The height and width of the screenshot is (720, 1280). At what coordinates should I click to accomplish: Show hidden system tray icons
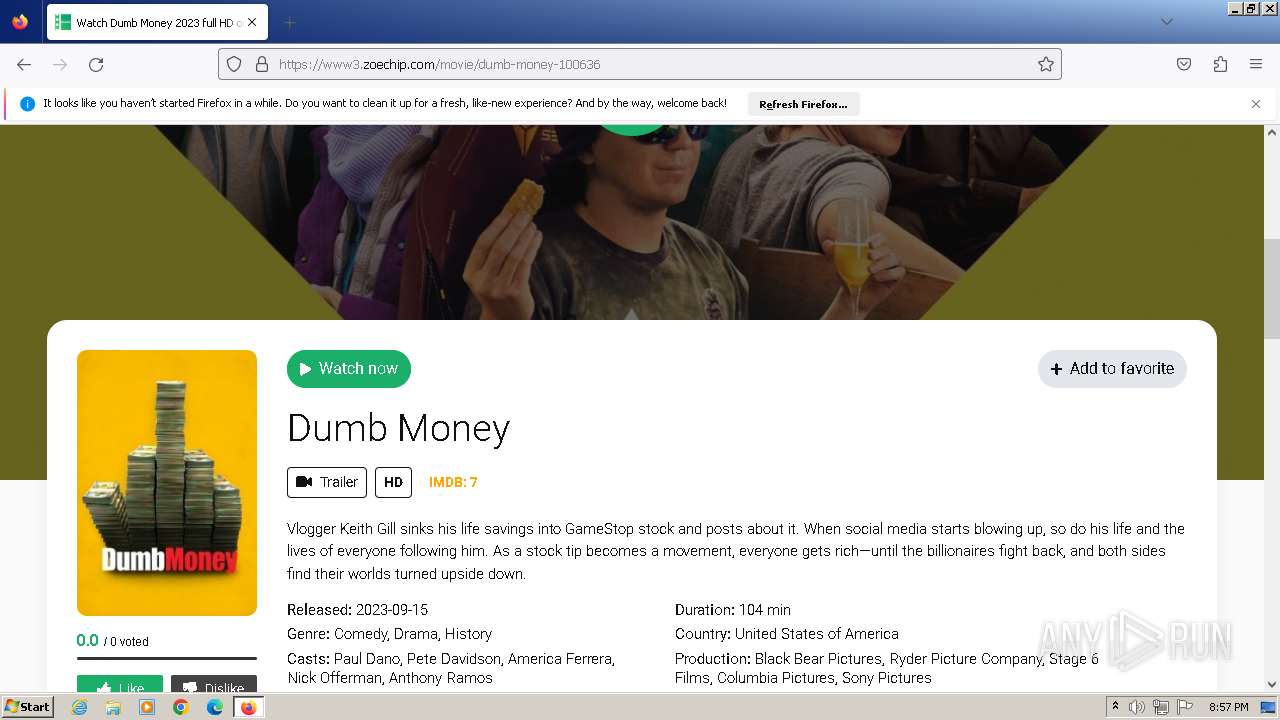coord(1115,707)
